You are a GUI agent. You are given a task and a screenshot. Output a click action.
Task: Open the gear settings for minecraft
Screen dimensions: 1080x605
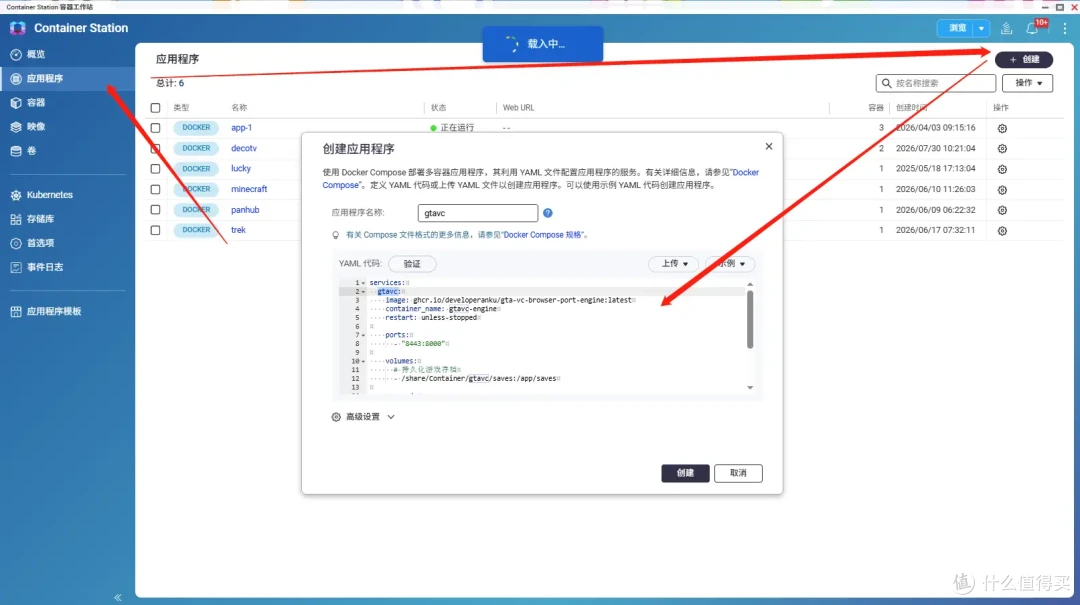1002,190
